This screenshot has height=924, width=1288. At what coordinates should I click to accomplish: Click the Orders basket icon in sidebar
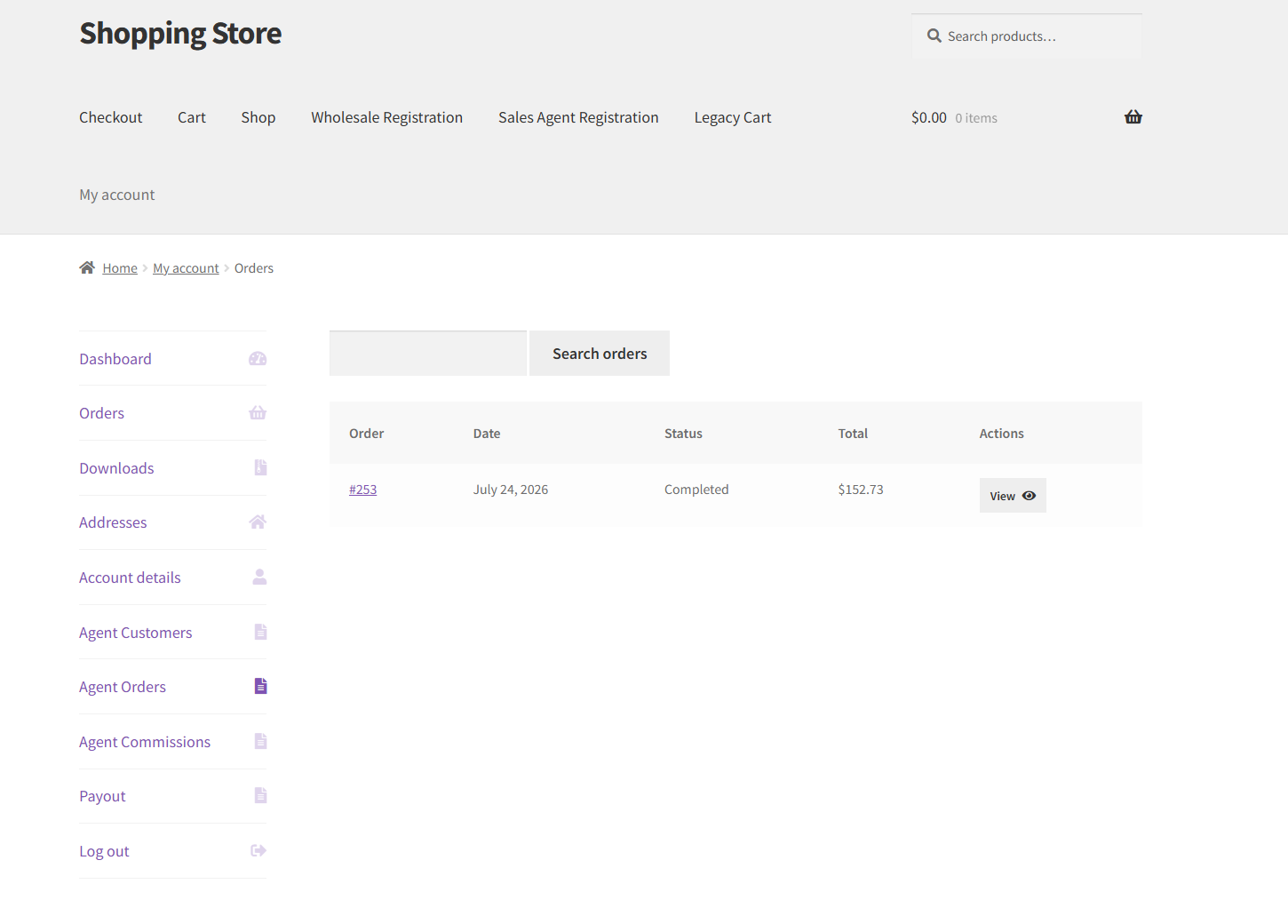tap(258, 413)
